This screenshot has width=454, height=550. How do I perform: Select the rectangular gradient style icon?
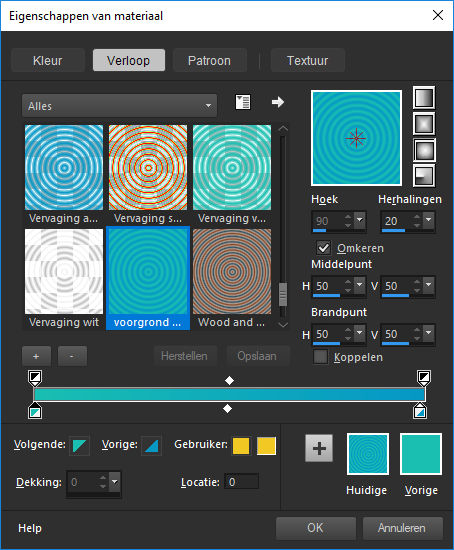(424, 124)
